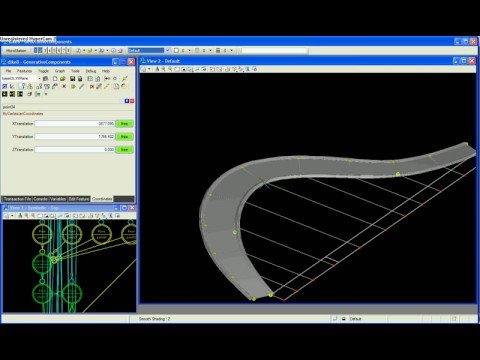Open the Help menu

click(x=106, y=71)
